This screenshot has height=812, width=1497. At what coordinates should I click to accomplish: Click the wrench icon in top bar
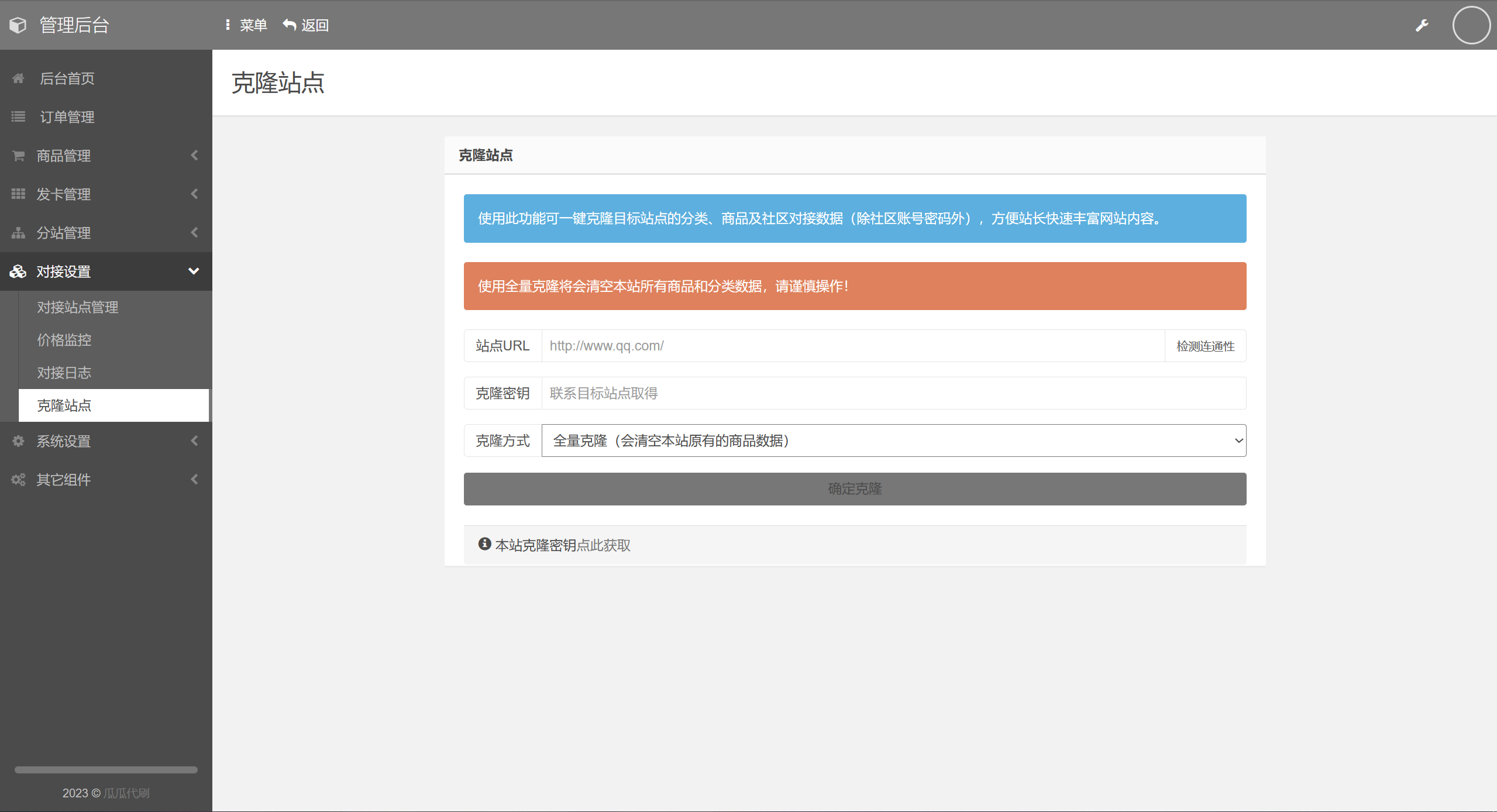coord(1422,25)
